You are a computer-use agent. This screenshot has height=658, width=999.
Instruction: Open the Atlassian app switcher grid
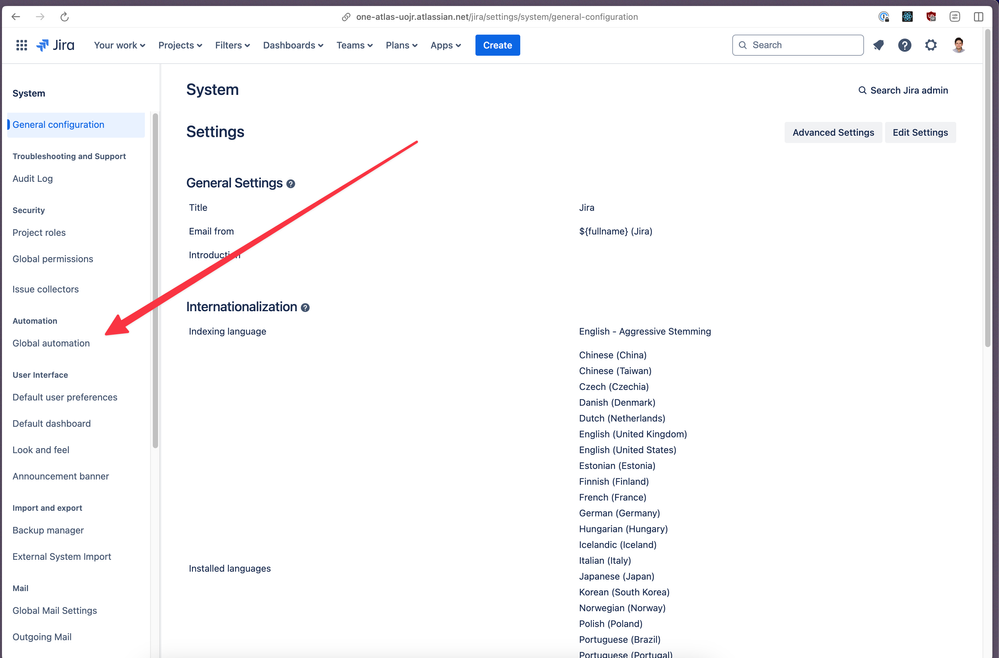(21, 45)
